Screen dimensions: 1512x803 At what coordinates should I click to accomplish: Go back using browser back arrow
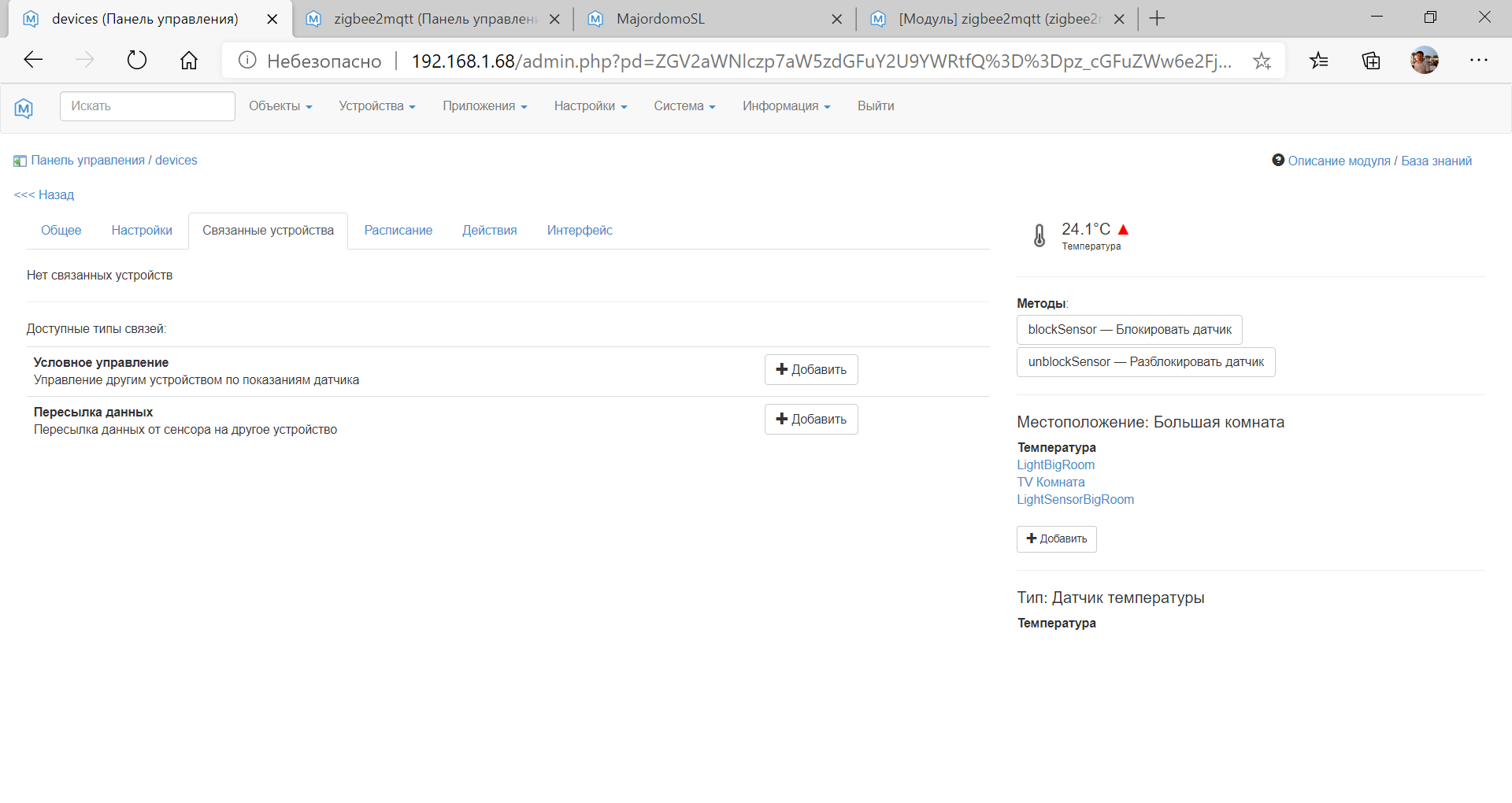(33, 60)
